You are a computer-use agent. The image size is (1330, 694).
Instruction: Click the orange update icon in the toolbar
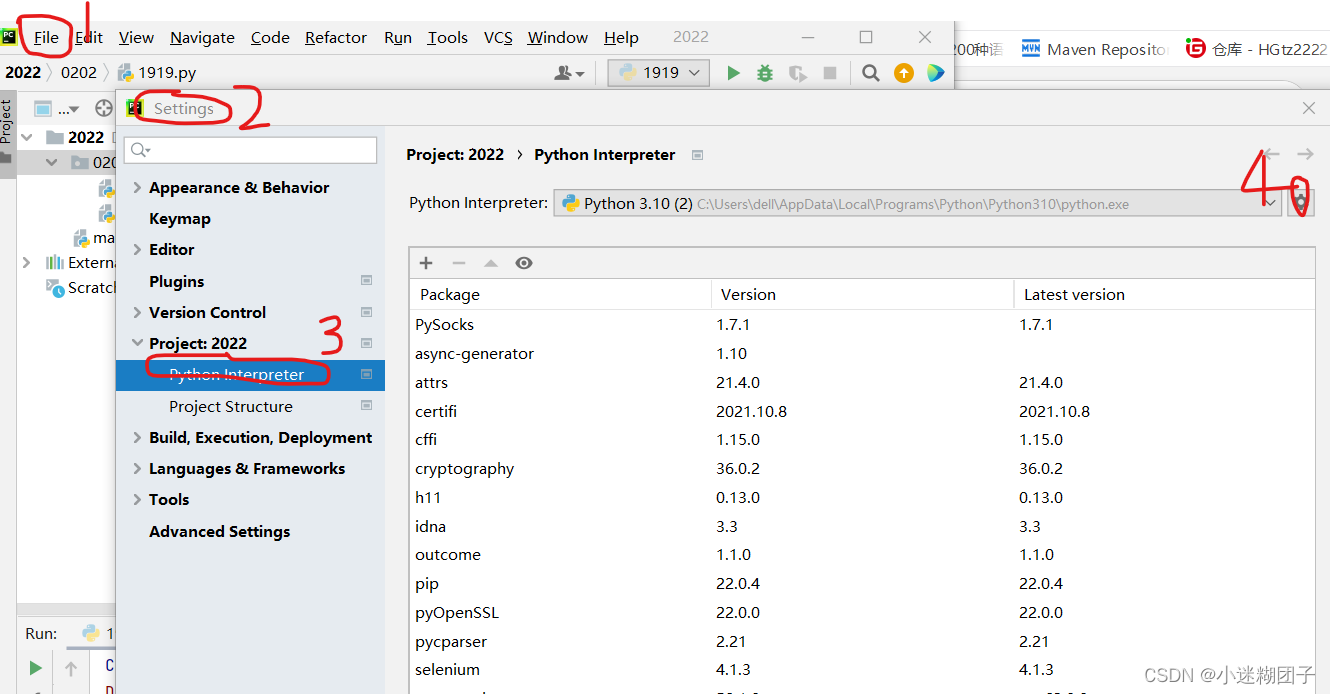[x=903, y=72]
